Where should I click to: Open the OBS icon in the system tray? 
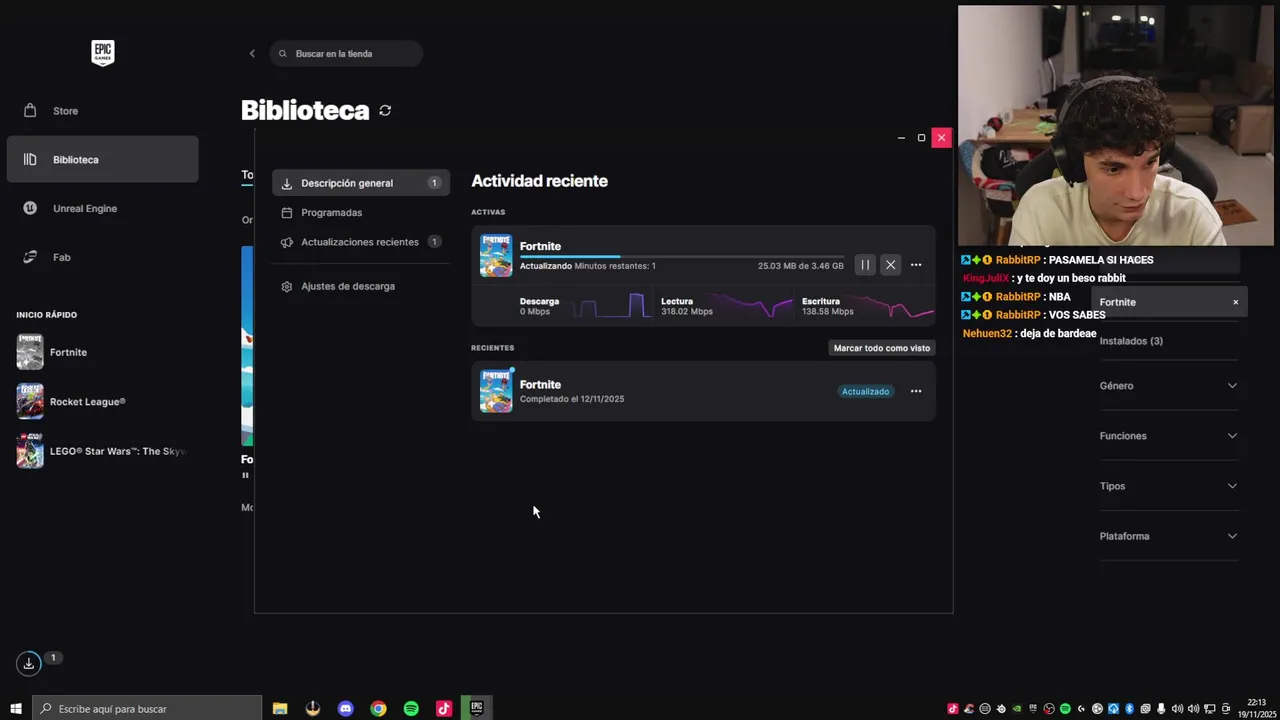pyautogui.click(x=1049, y=708)
